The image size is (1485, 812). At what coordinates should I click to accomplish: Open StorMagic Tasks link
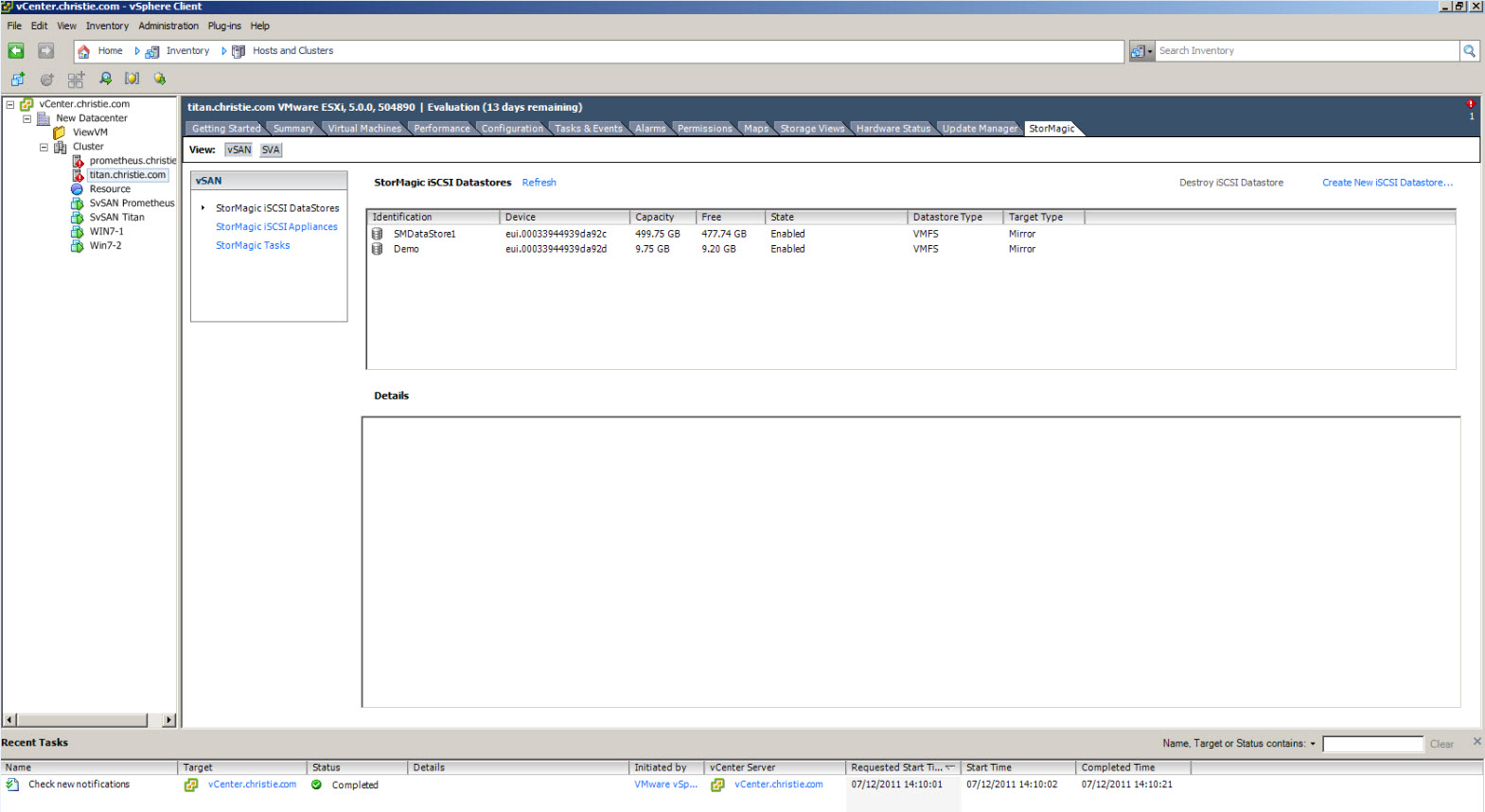(253, 245)
